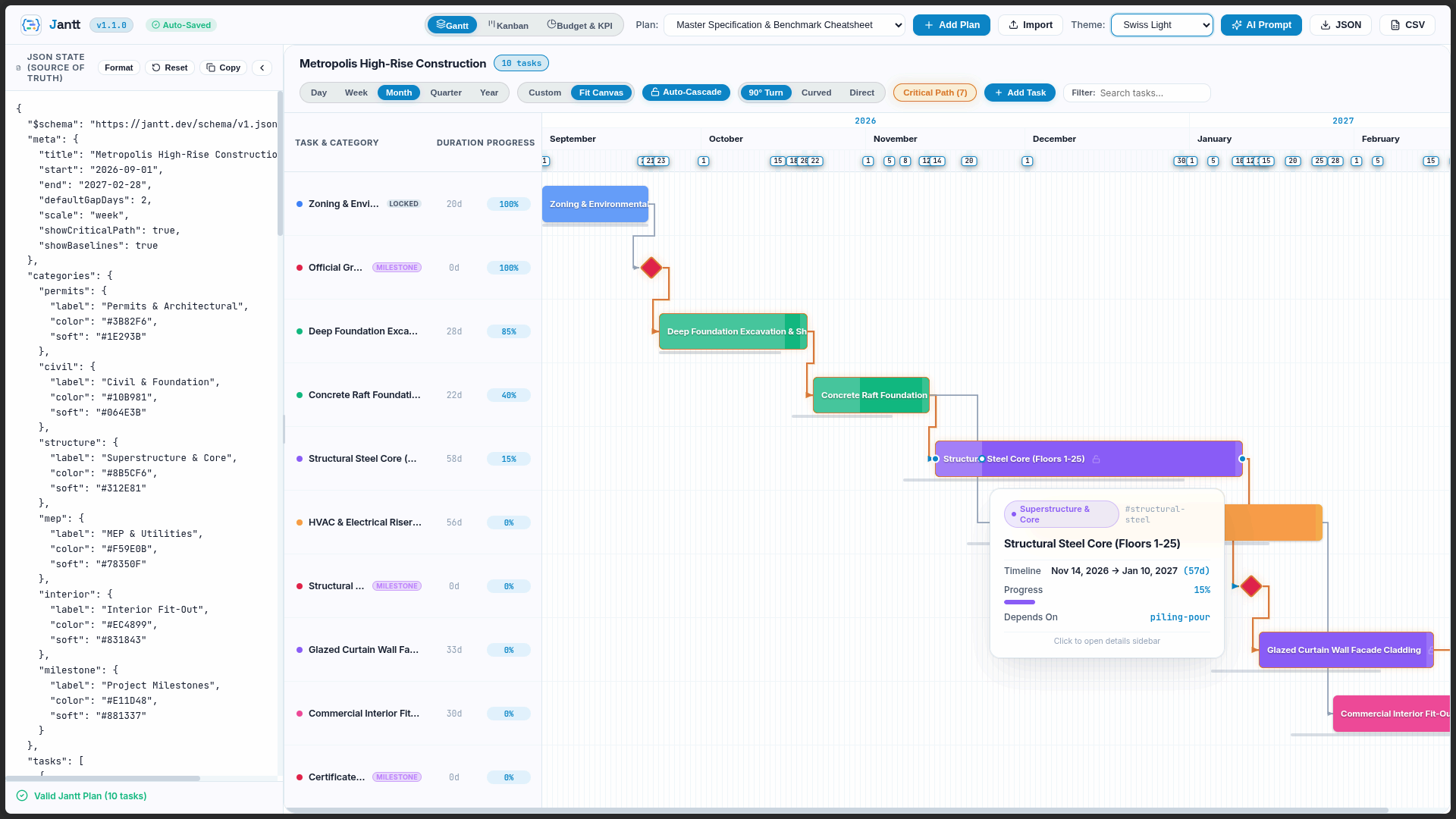Click the AI Prompt button
1456x819 pixels.
tap(1261, 25)
